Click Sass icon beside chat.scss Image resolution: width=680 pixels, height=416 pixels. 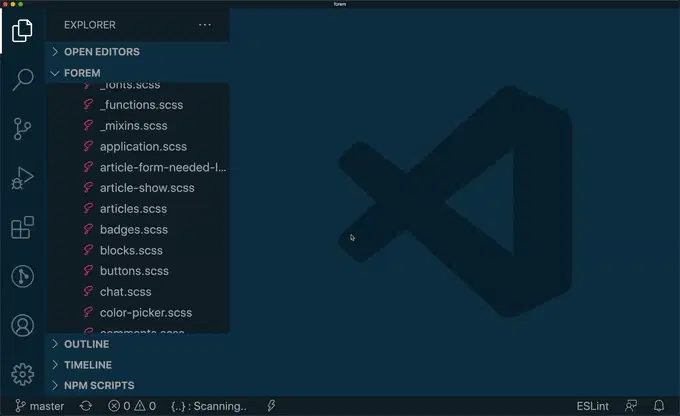(x=88, y=291)
